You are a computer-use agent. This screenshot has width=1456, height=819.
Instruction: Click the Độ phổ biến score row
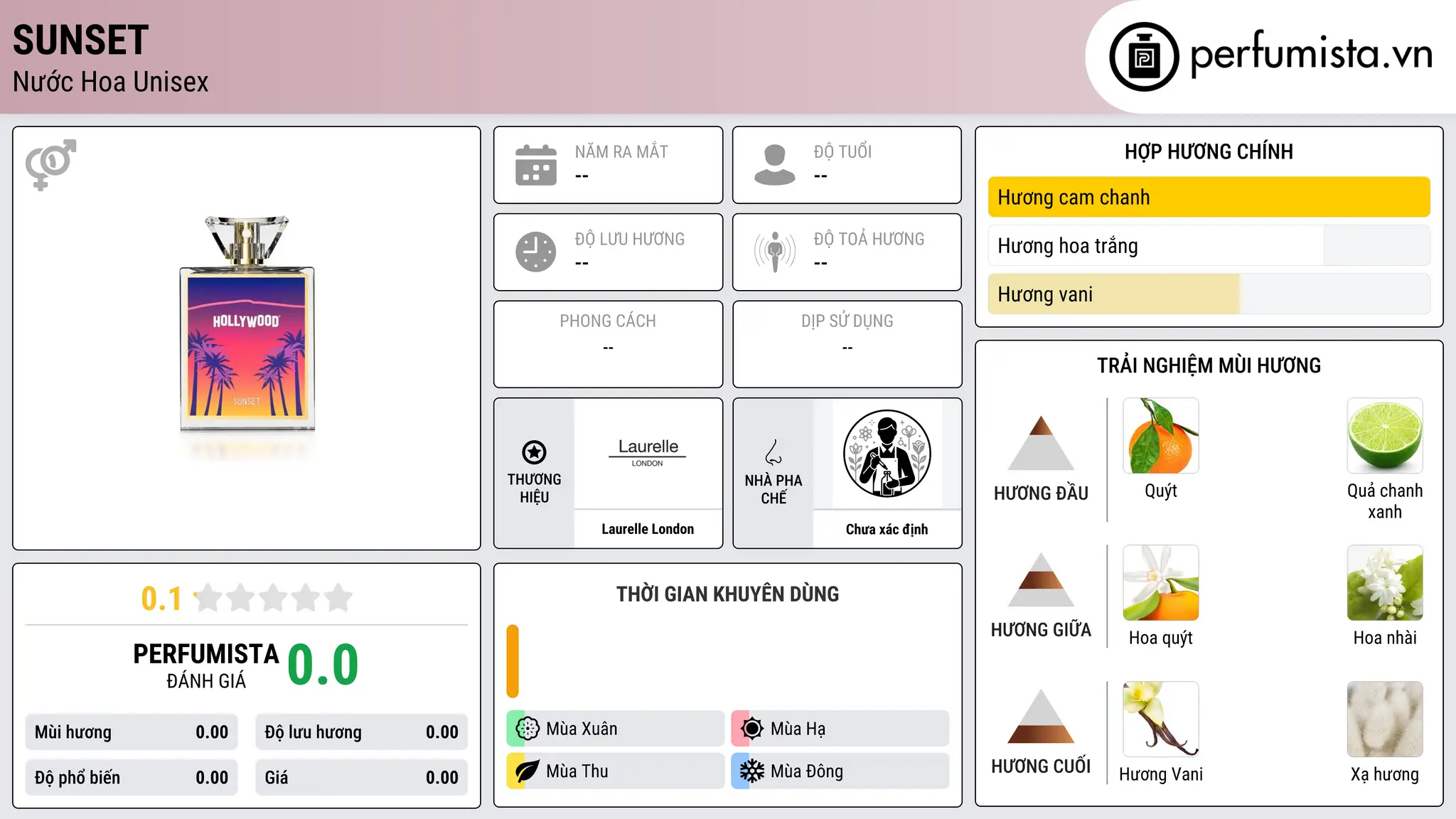tap(132, 778)
